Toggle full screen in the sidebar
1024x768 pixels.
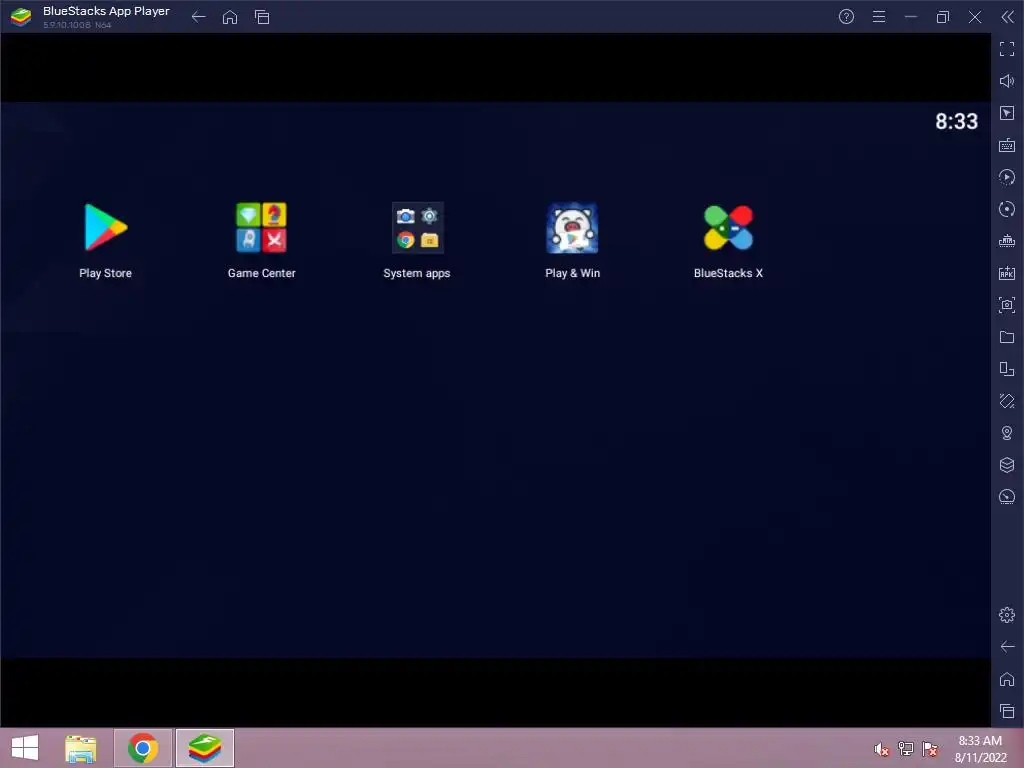[x=1007, y=49]
